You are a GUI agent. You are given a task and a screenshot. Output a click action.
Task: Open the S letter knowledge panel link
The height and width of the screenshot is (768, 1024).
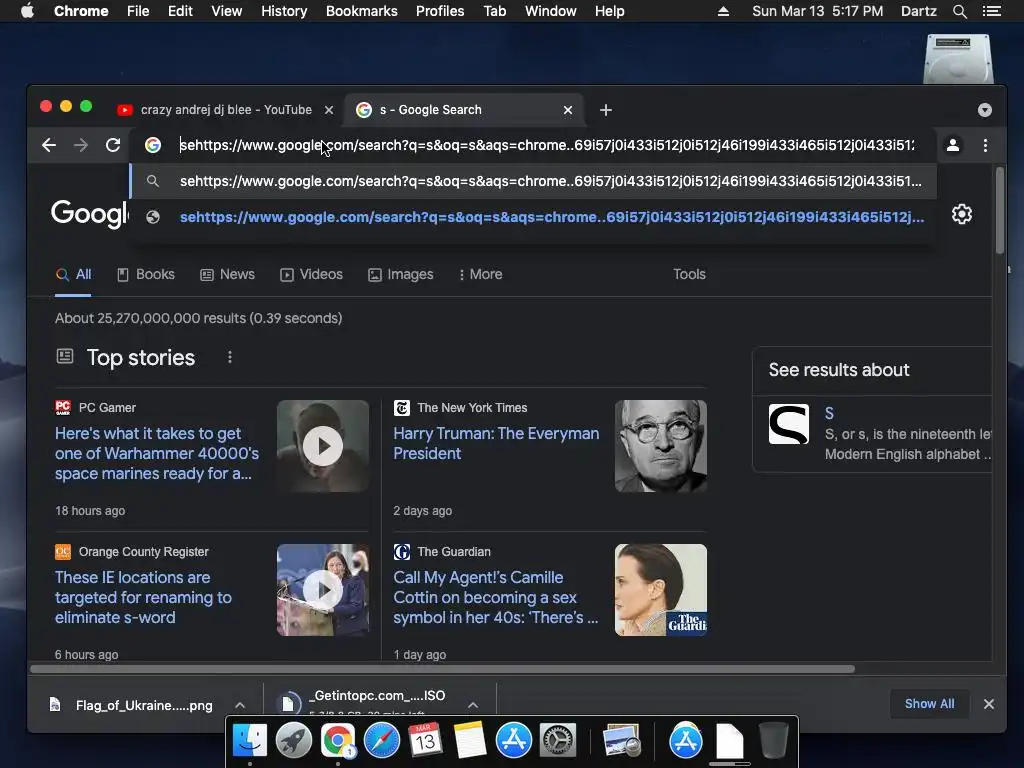[829, 413]
